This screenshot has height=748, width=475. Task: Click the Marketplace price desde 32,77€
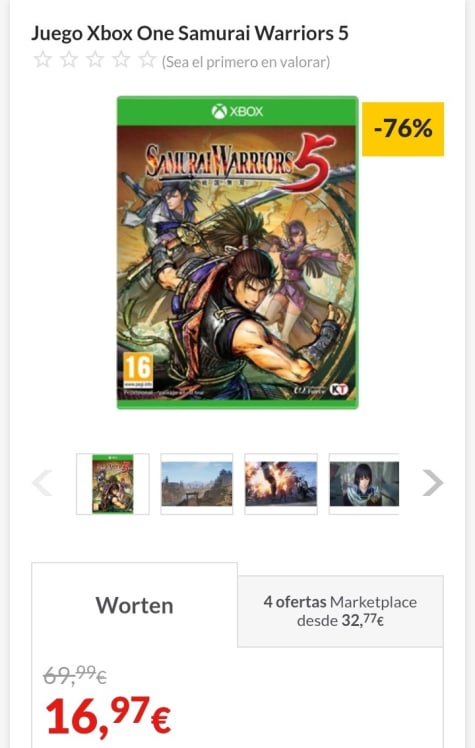(341, 621)
